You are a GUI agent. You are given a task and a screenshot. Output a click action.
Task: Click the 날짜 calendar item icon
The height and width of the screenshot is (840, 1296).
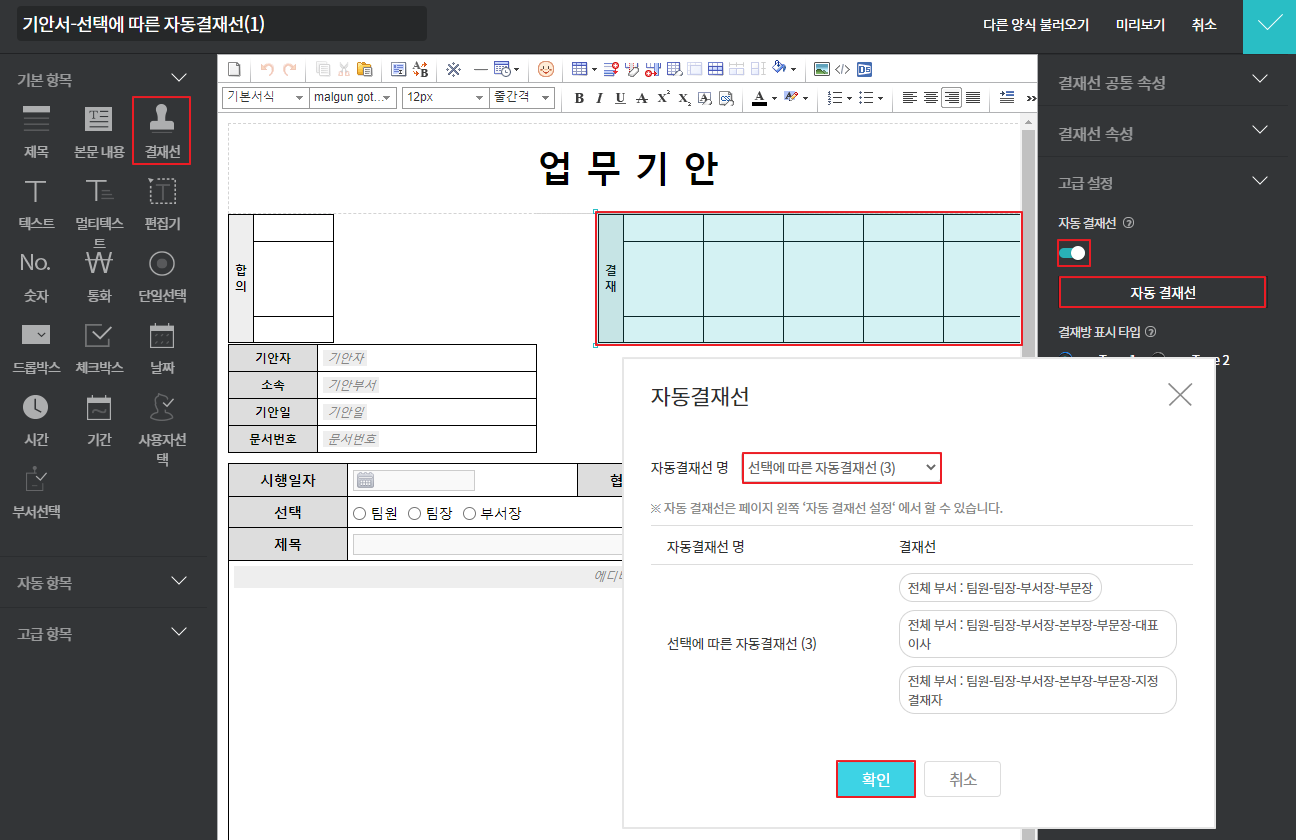[x=162, y=336]
